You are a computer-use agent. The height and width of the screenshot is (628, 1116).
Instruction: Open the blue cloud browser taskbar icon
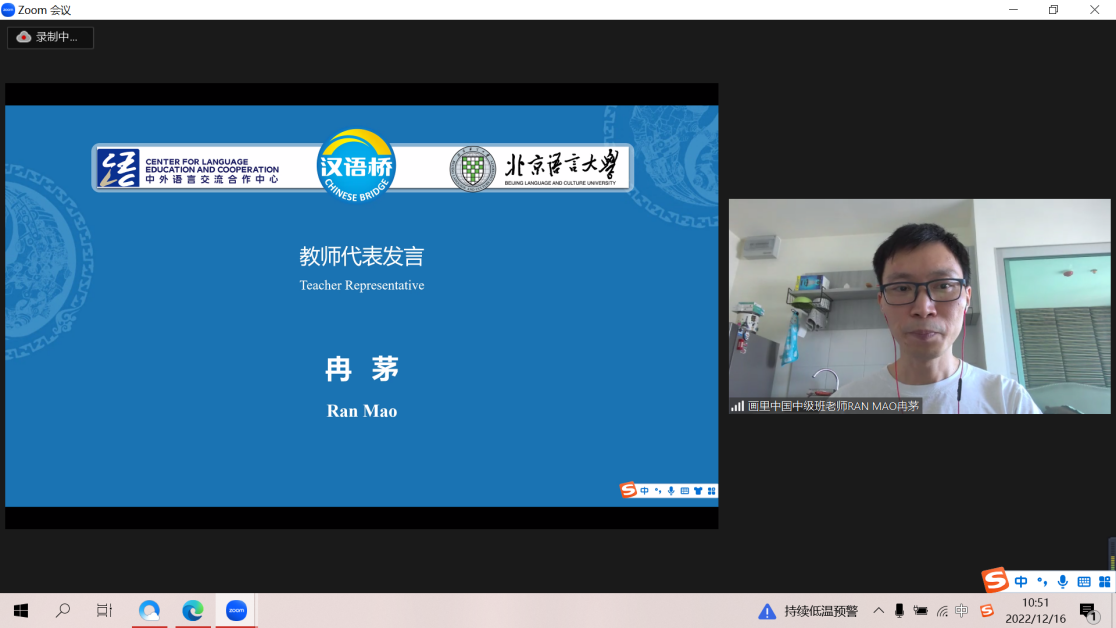[150, 610]
